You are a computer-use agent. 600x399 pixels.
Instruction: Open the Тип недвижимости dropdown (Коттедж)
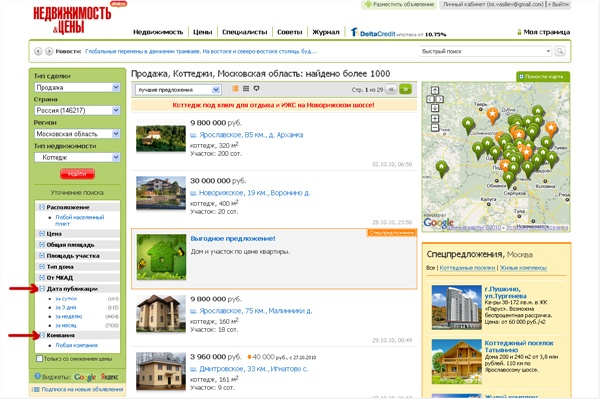[x=77, y=157]
